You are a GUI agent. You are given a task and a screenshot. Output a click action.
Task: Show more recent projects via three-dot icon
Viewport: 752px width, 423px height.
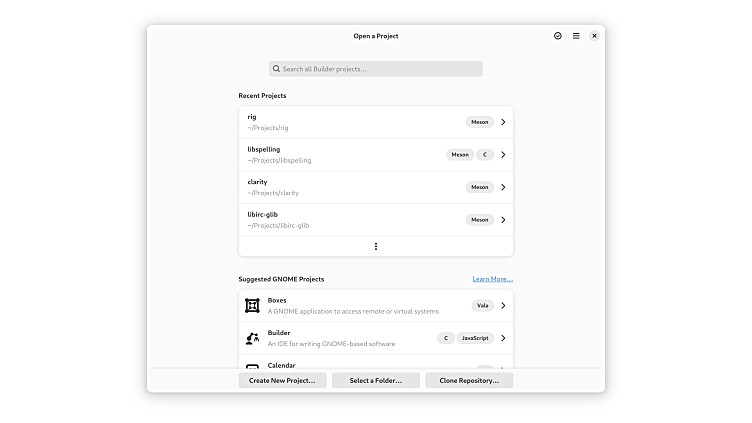tap(376, 246)
